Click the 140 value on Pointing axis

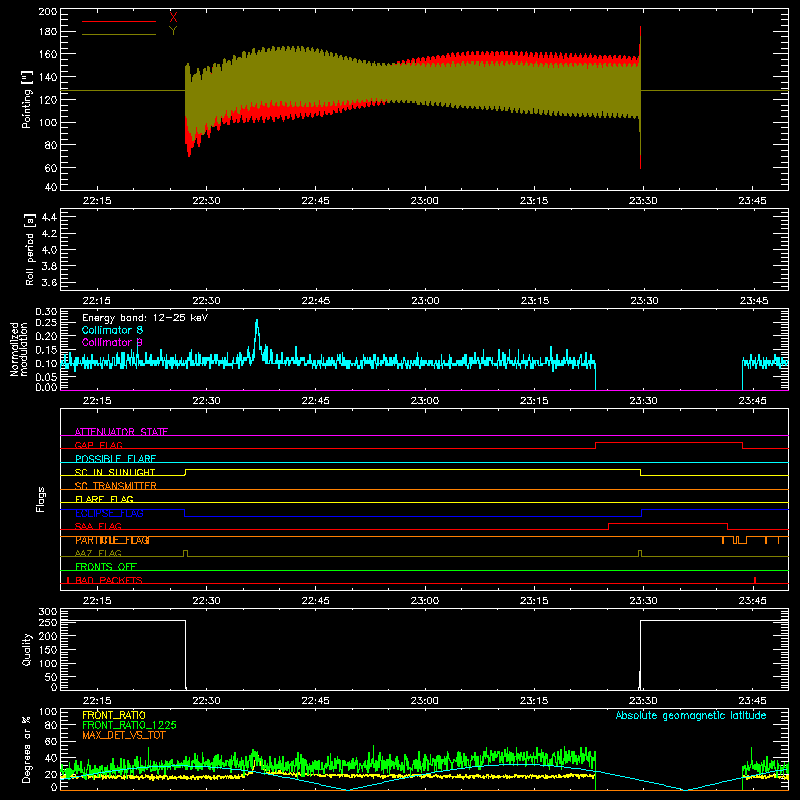(48, 77)
